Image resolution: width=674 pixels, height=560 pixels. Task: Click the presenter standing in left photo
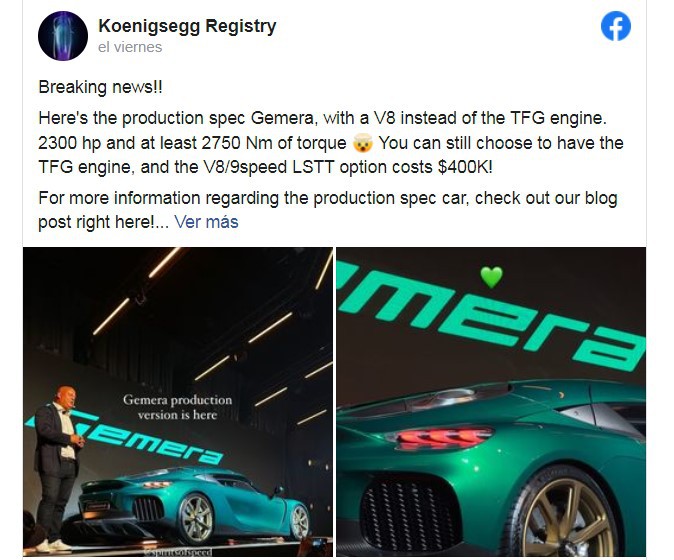(57, 468)
